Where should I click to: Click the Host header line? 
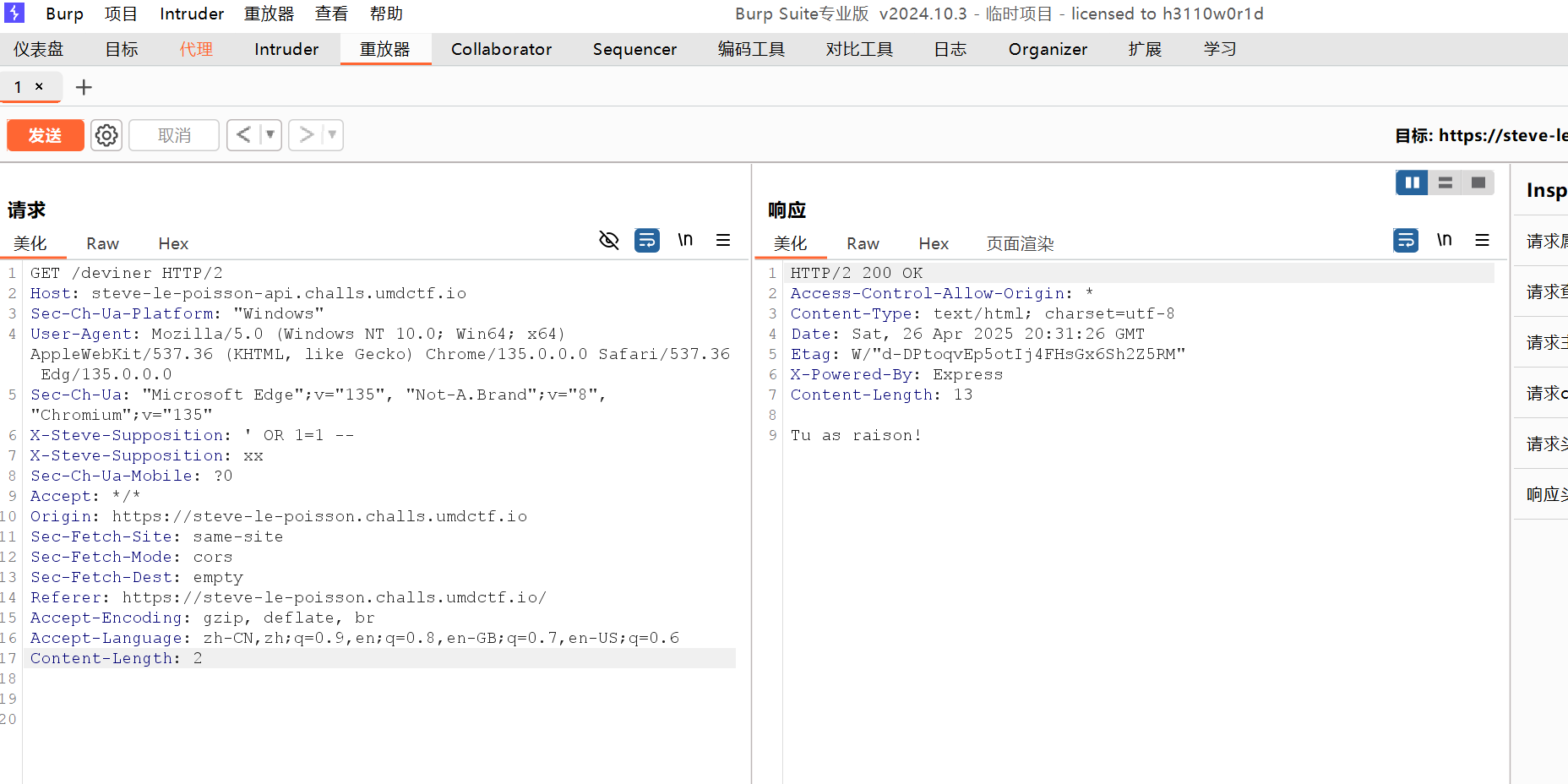pos(248,293)
